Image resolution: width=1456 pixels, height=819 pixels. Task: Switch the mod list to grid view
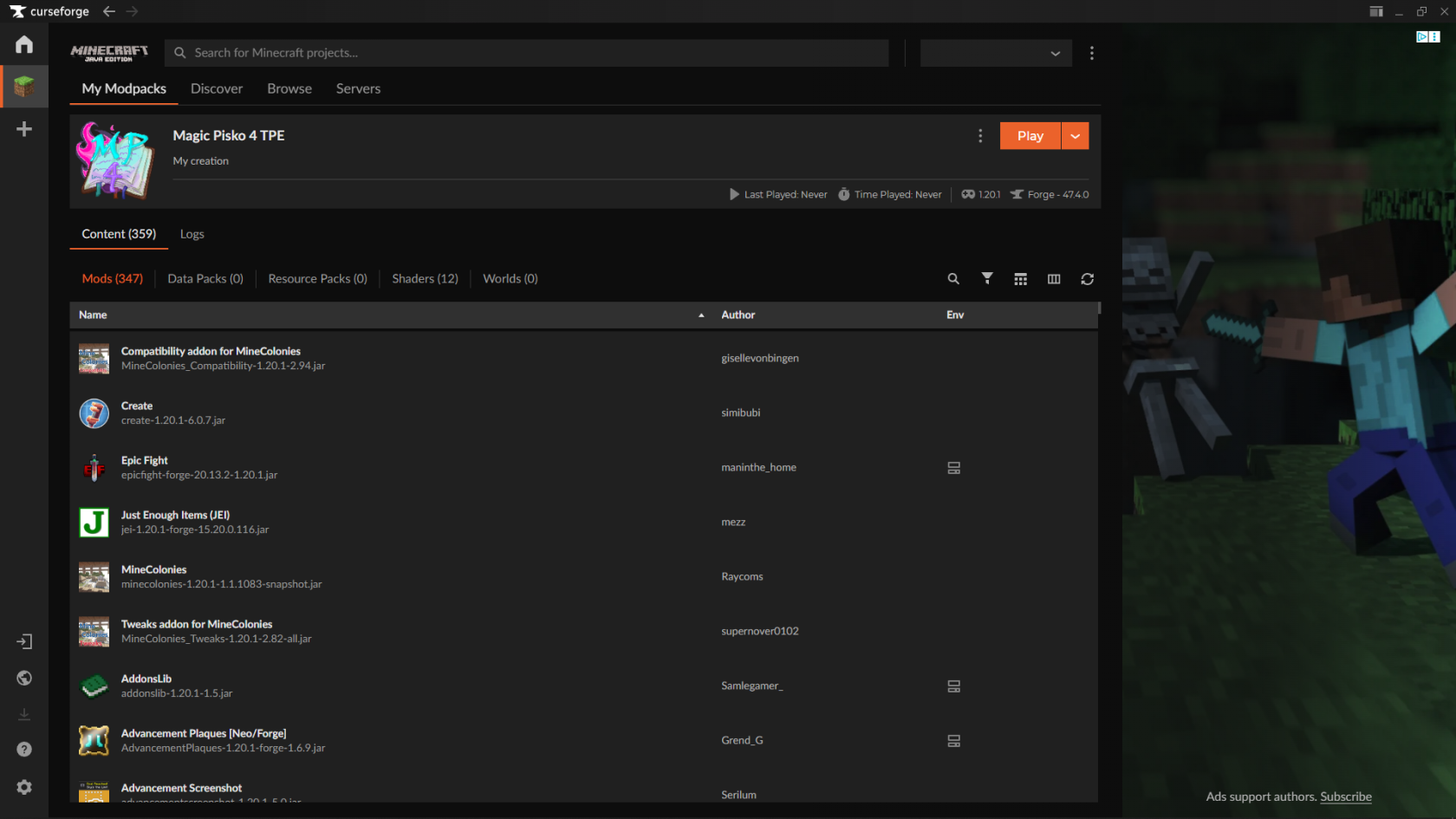coord(1020,278)
